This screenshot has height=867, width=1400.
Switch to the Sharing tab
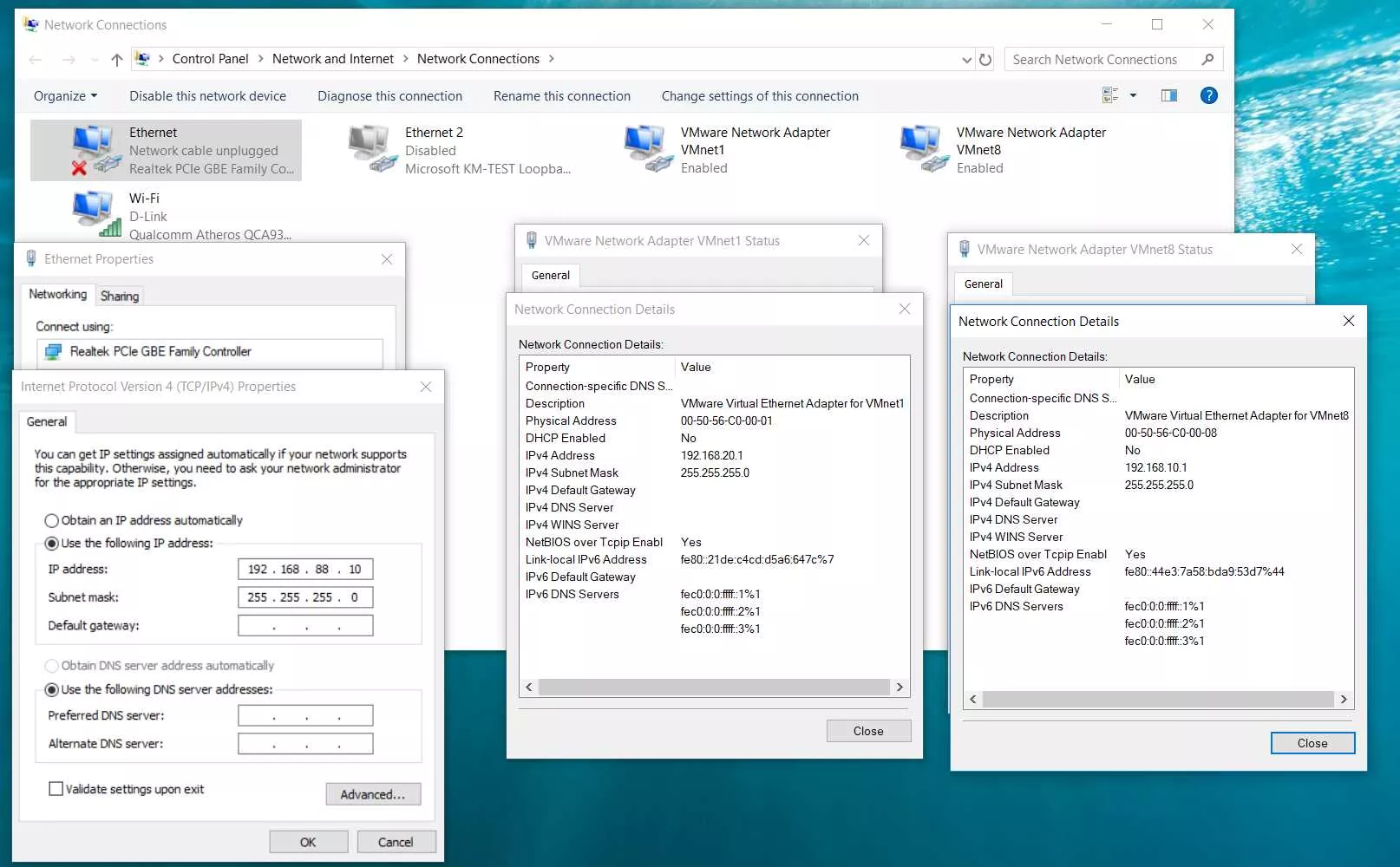[120, 296]
